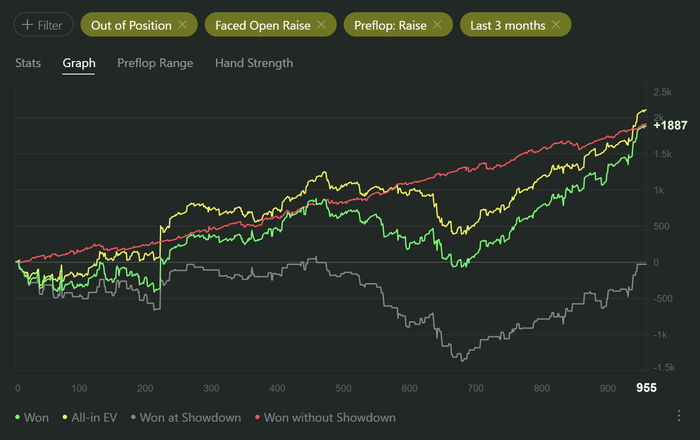Remove the Out of Position filter
700x440 pixels.
click(x=181, y=25)
